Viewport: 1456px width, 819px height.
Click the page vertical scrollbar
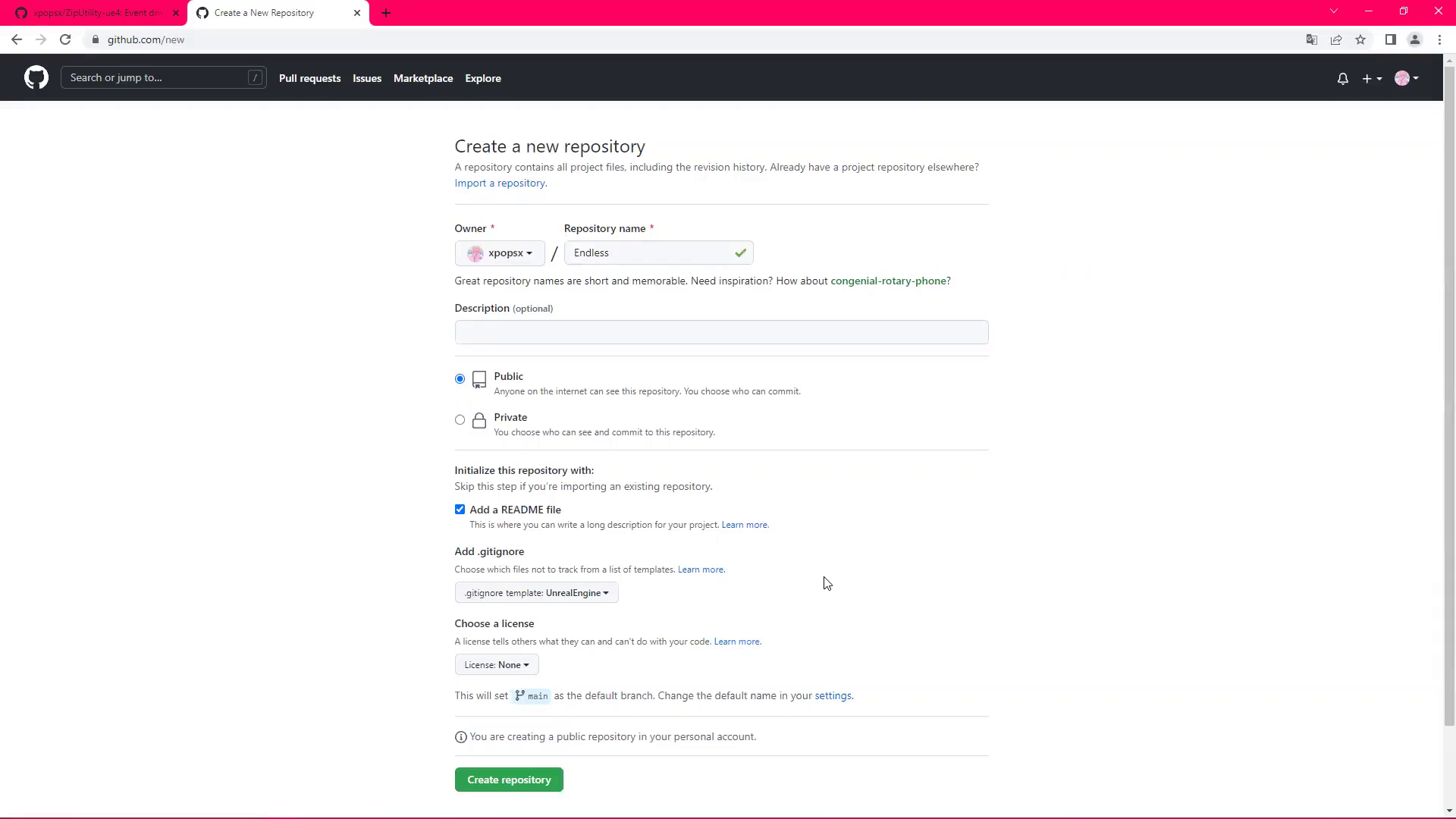(x=1449, y=394)
